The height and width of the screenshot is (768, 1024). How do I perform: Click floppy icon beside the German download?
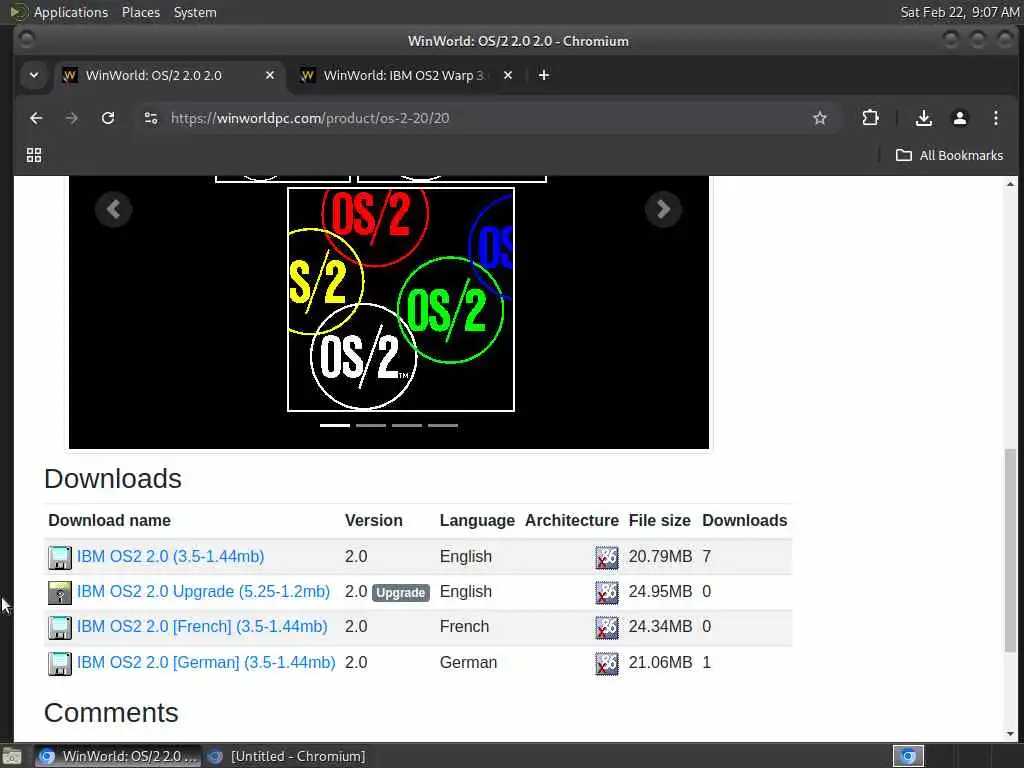pyautogui.click(x=59, y=664)
